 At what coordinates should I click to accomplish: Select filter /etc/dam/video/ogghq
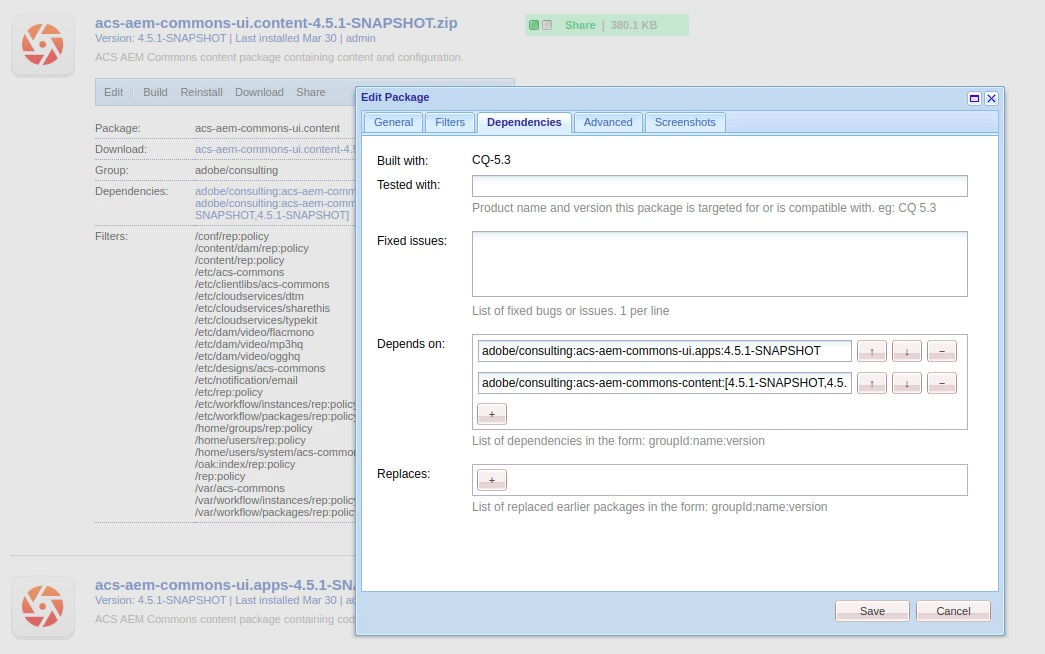247,356
